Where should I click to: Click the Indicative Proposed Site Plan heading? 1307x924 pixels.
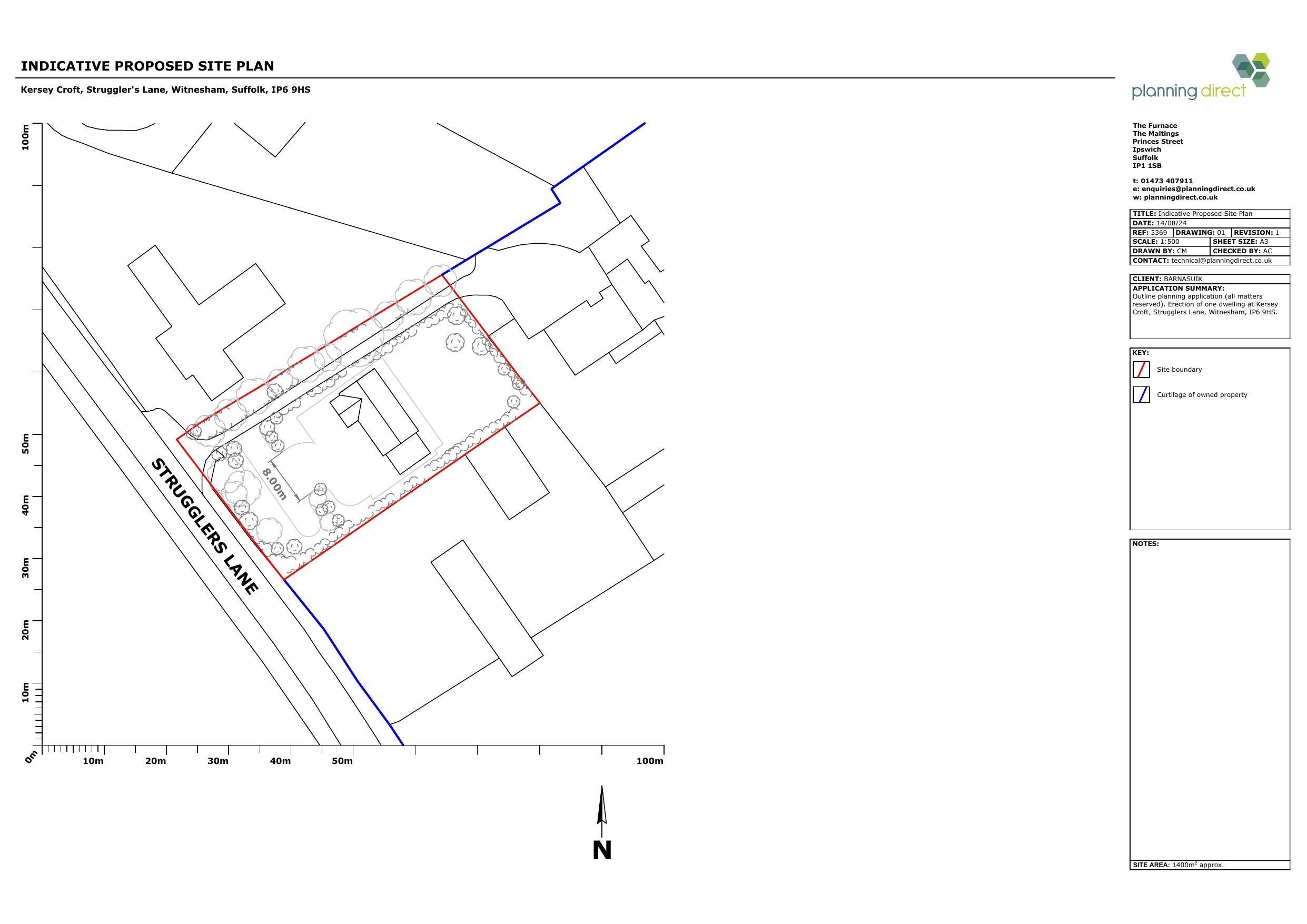(147, 66)
